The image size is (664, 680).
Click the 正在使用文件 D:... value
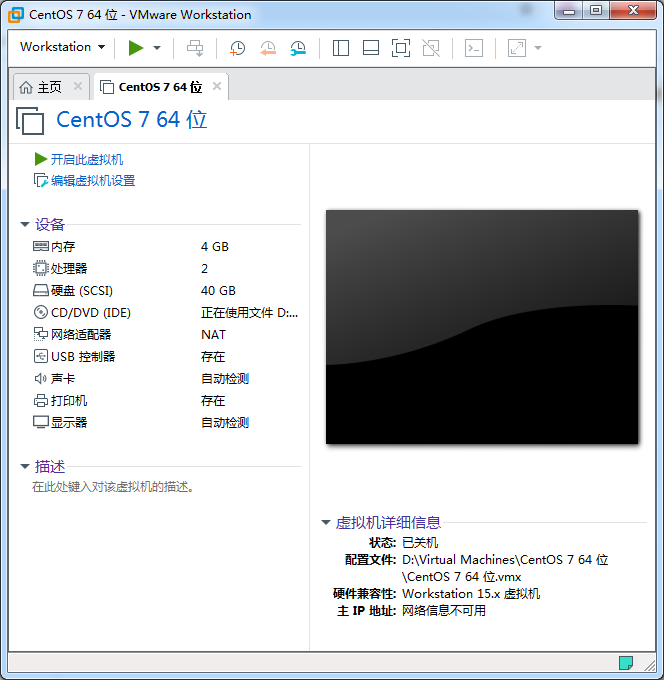tap(249, 313)
